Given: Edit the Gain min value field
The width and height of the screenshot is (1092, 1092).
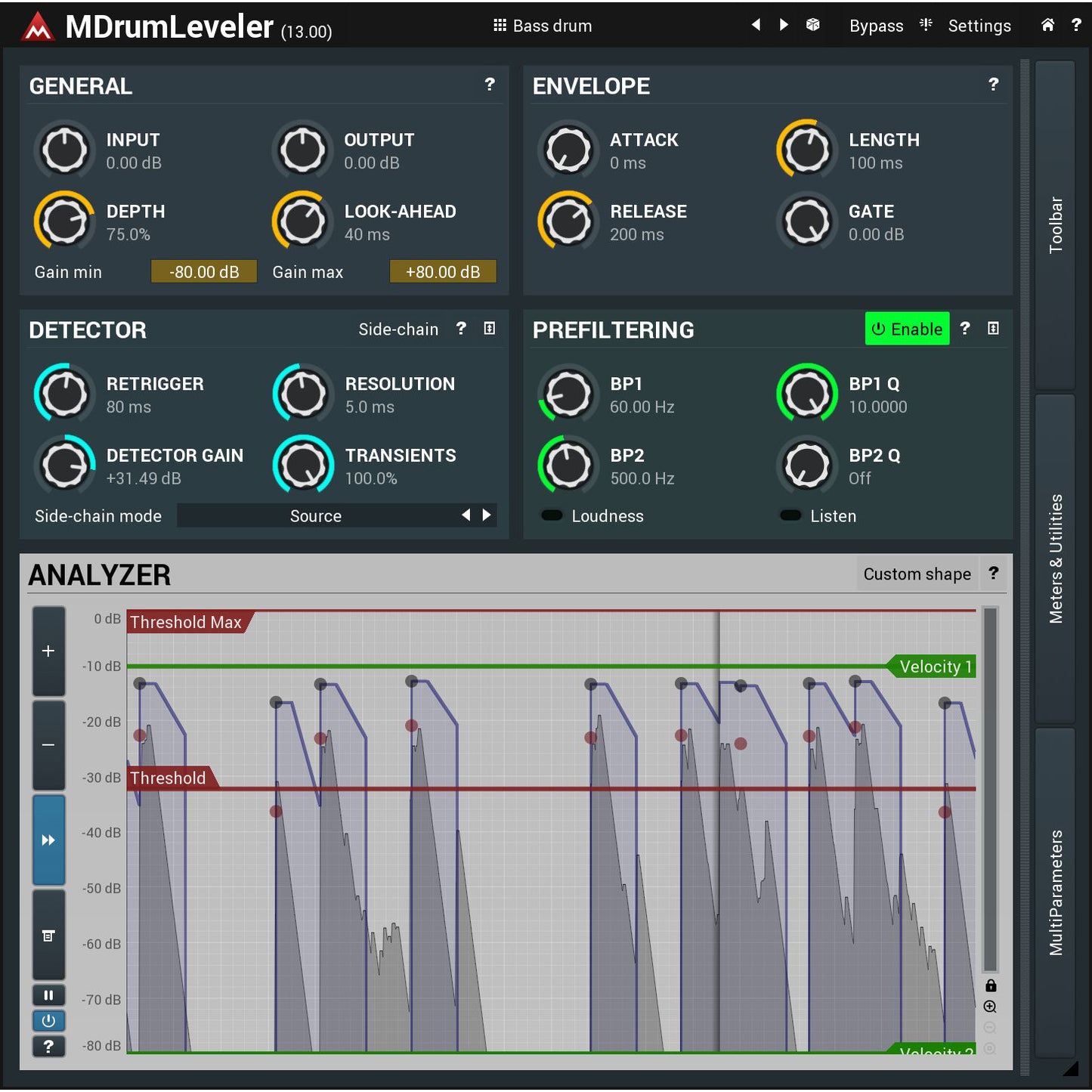Looking at the screenshot, I should [x=204, y=271].
